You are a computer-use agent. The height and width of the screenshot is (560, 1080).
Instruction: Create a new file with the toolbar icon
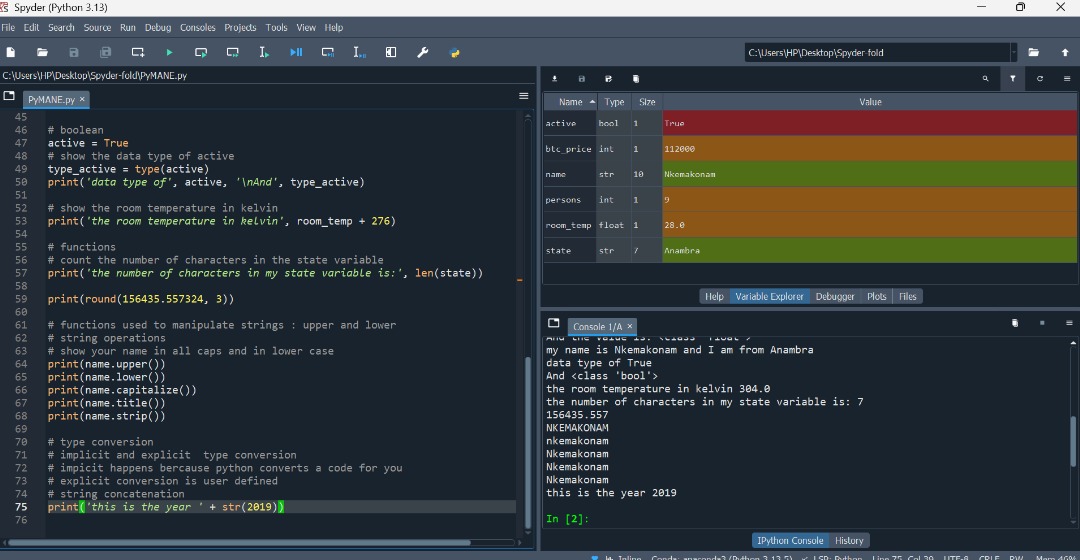pyautogui.click(x=10, y=52)
